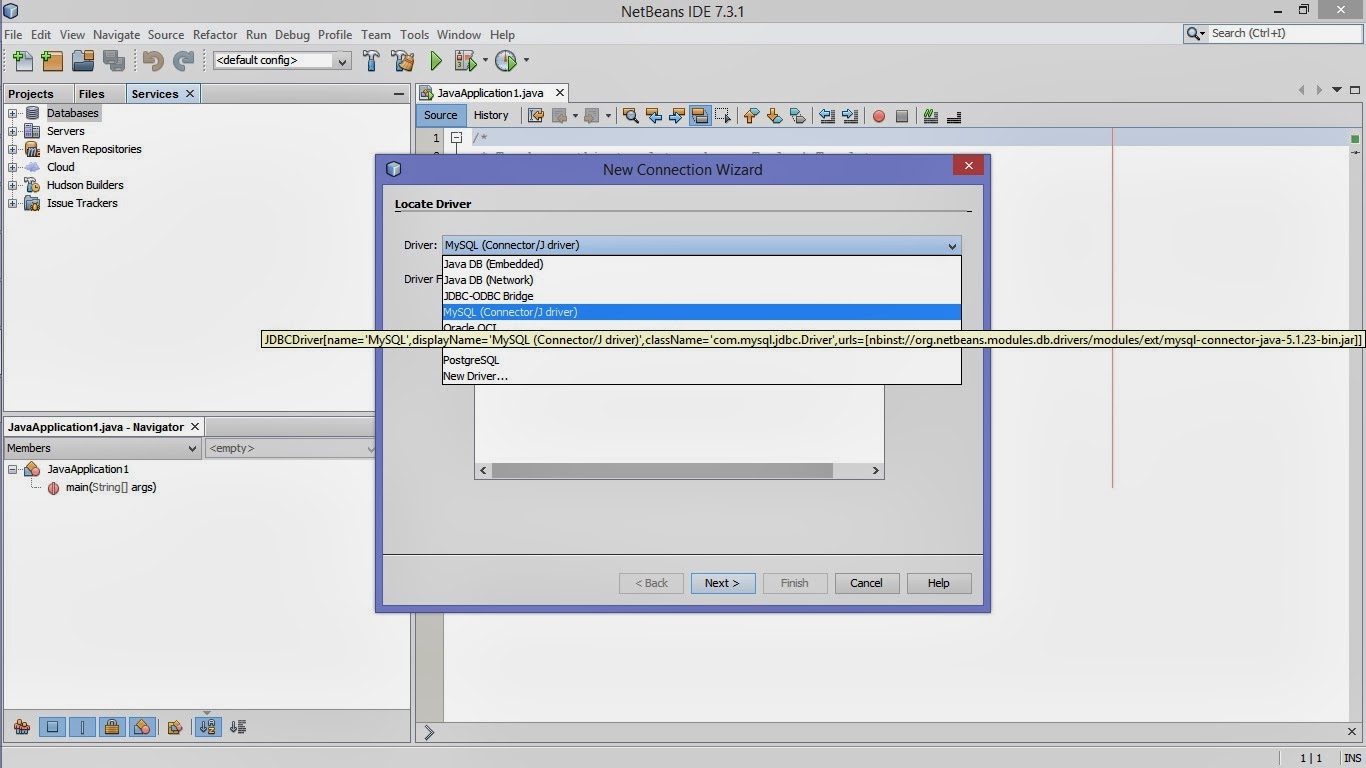Click the Profile Project toolbar icon
Screen dimensions: 1366x768
point(506,61)
